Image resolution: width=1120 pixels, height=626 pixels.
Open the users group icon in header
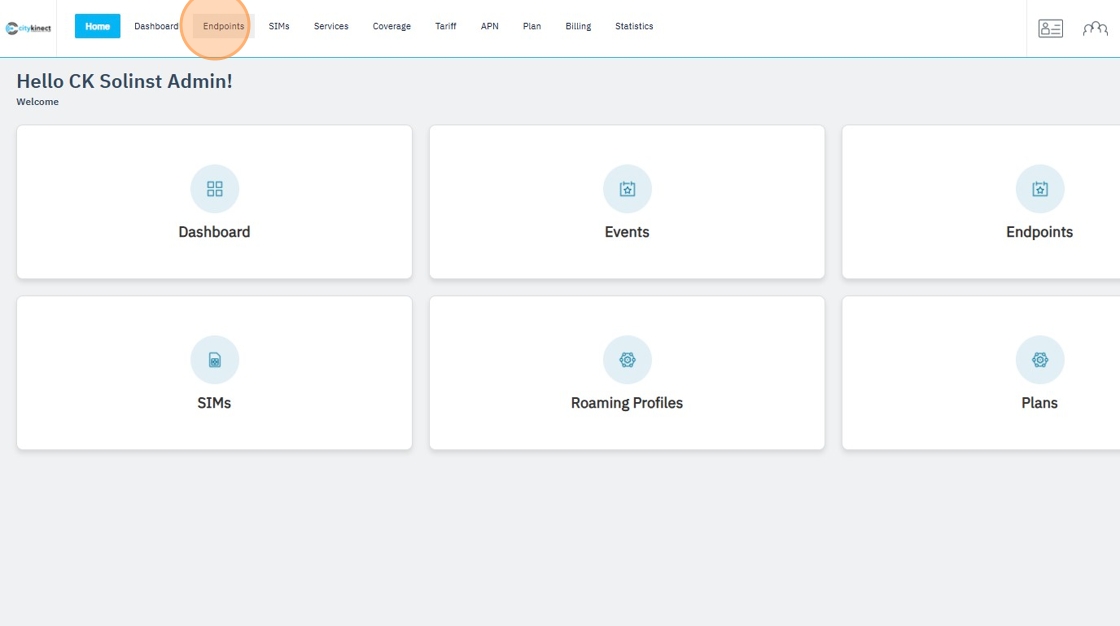click(1095, 29)
